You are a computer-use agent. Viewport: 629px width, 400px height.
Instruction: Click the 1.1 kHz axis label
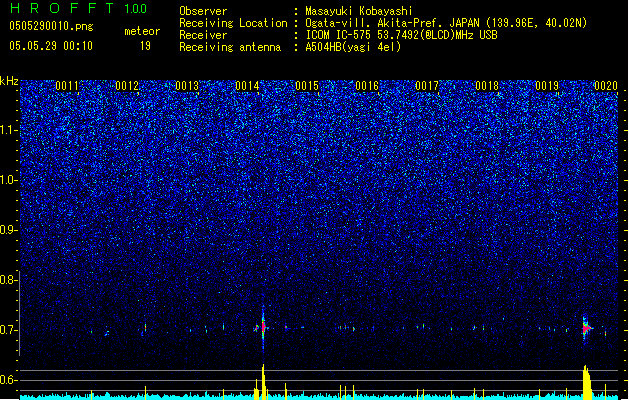click(x=8, y=130)
